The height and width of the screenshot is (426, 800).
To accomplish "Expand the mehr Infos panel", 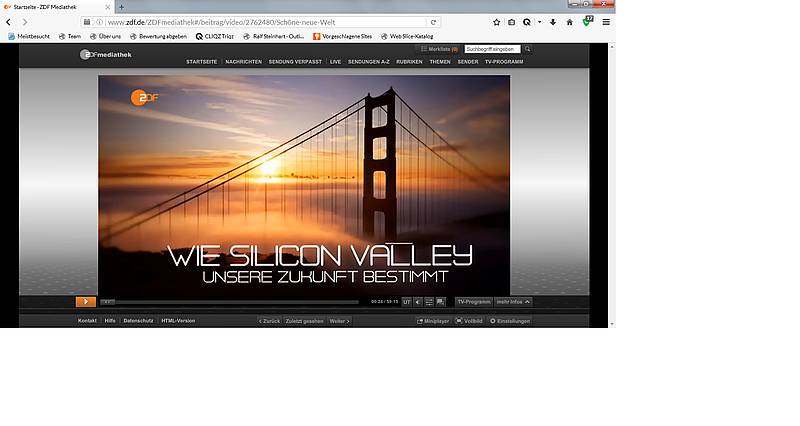I will [x=513, y=302].
